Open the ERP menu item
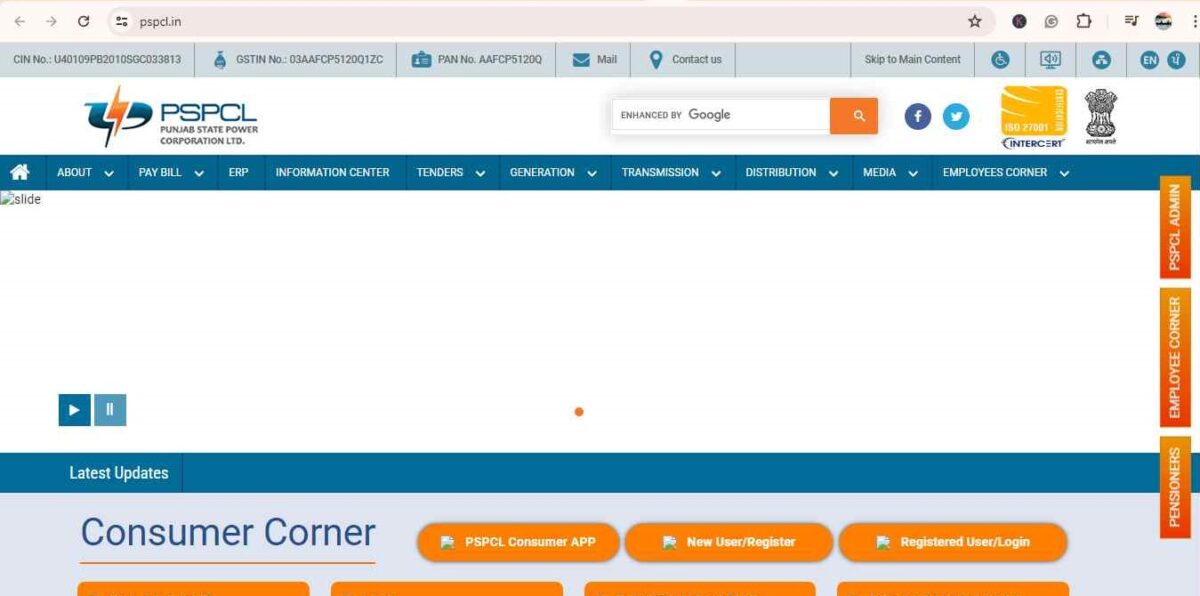1200x596 pixels. pos(238,173)
